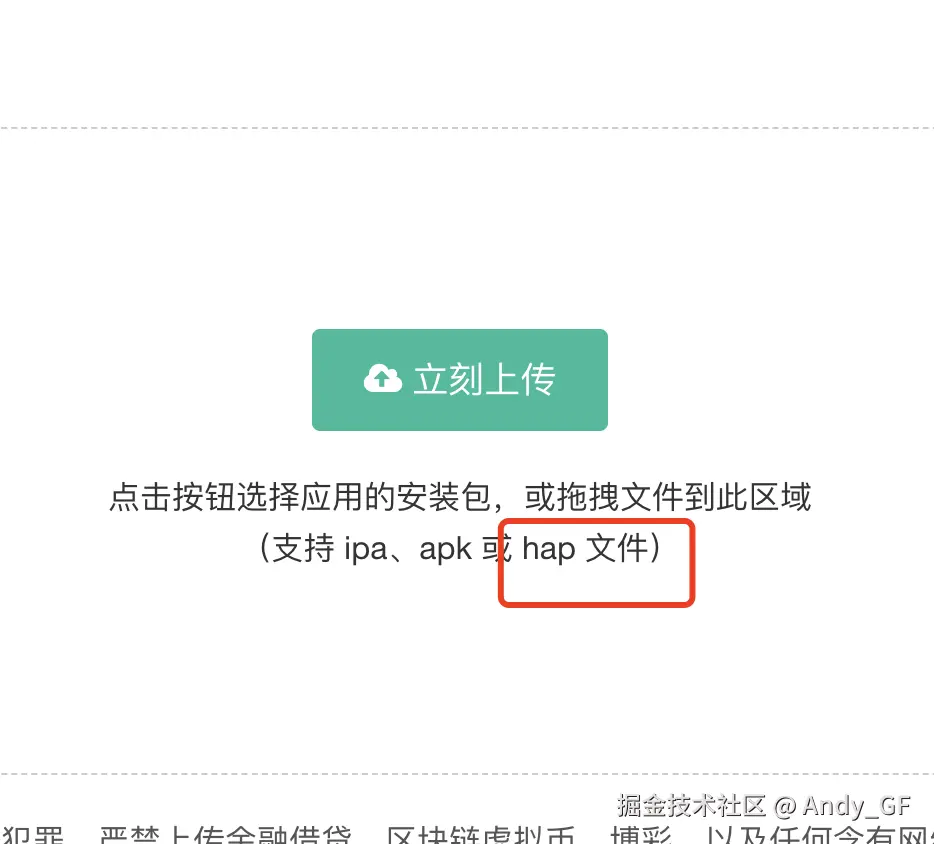Click the 掘金技术社区 watermark text
Screen dimensions: 934x844
tap(691, 805)
